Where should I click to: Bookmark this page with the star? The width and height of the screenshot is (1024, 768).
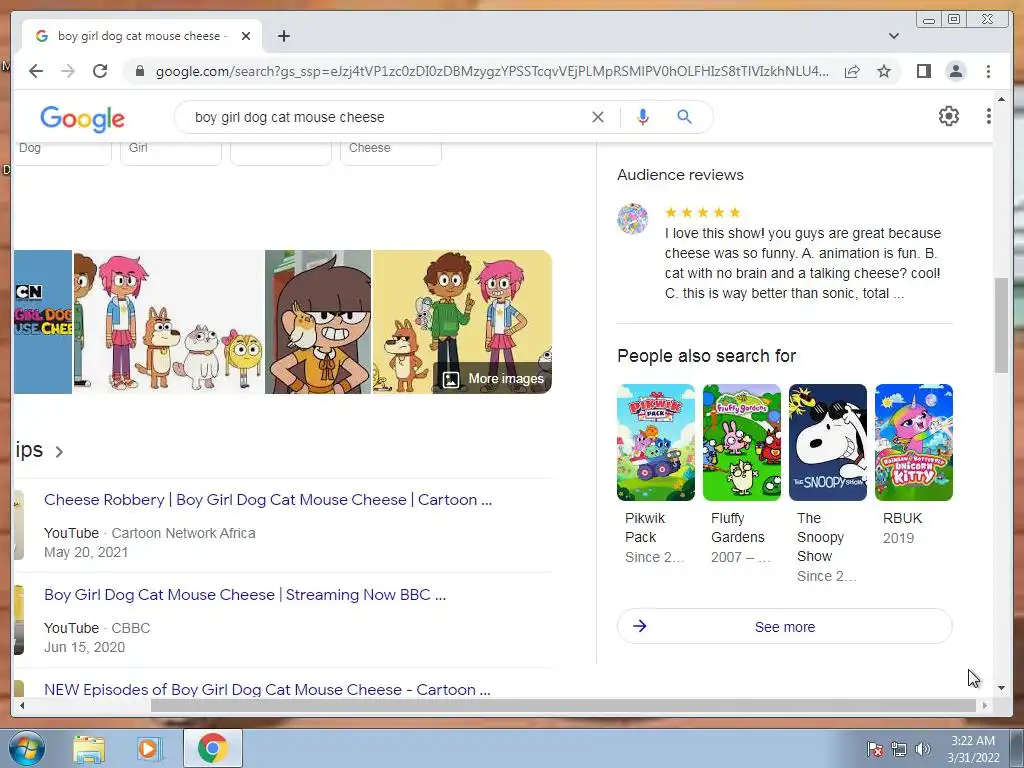tap(884, 71)
